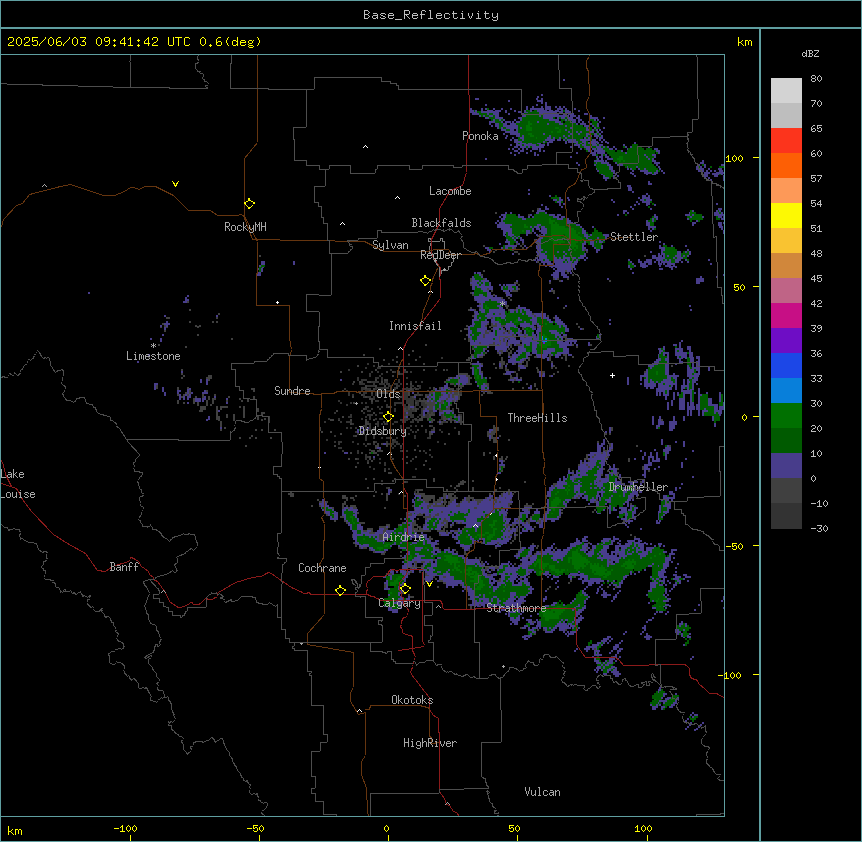Click the Lacombe town label
The height and width of the screenshot is (842, 862).
coord(450,191)
